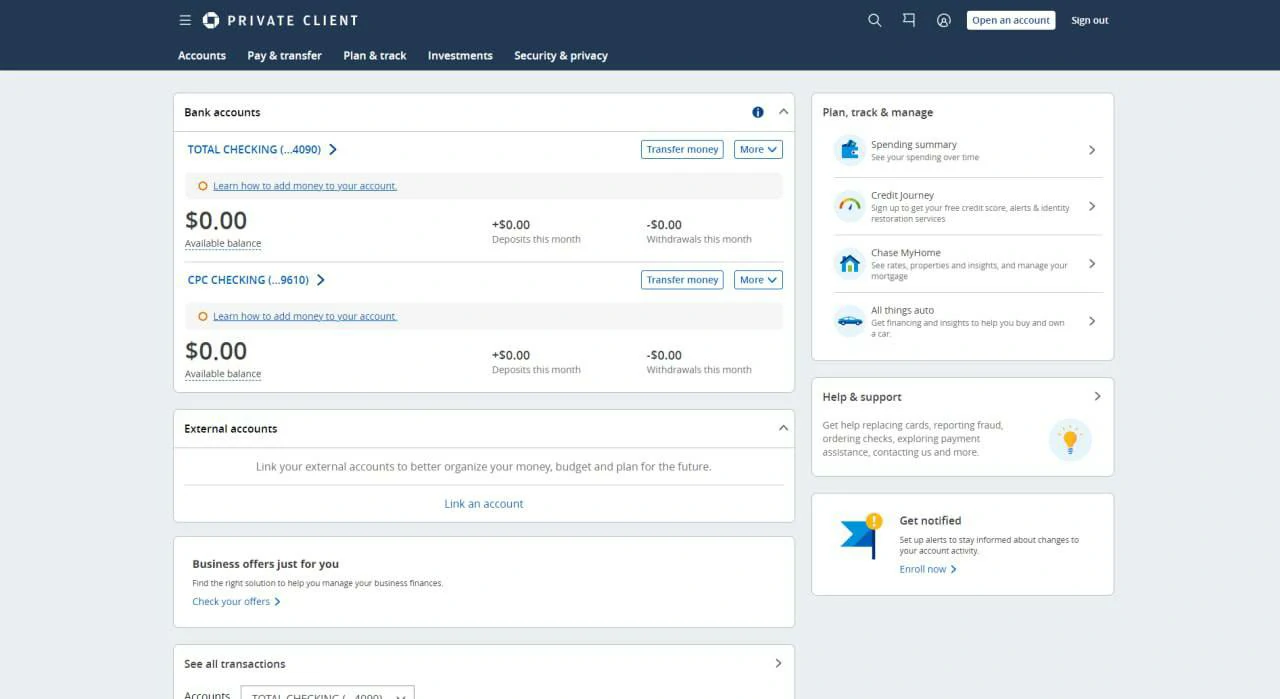Open CPC CHECKING (...9610) account link

248,280
